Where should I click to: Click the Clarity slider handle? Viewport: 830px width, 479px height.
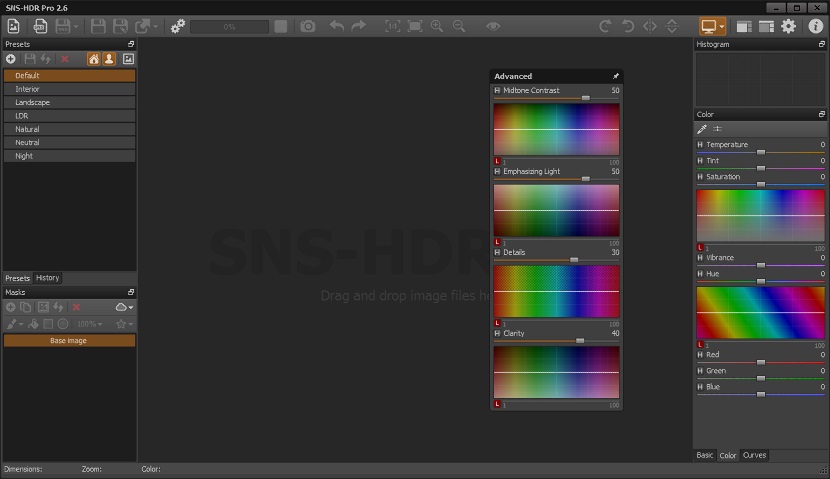click(580, 341)
